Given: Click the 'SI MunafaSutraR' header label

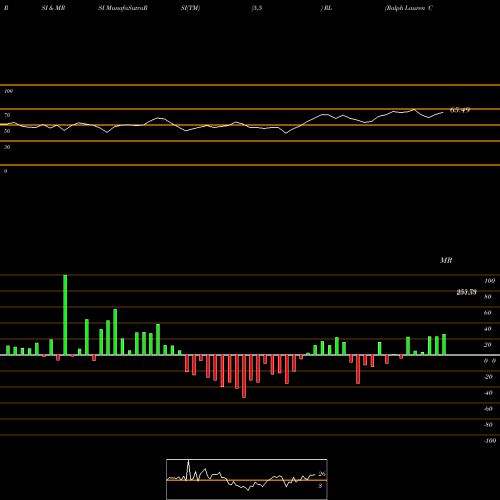Looking at the screenshot, I should pos(123,8).
